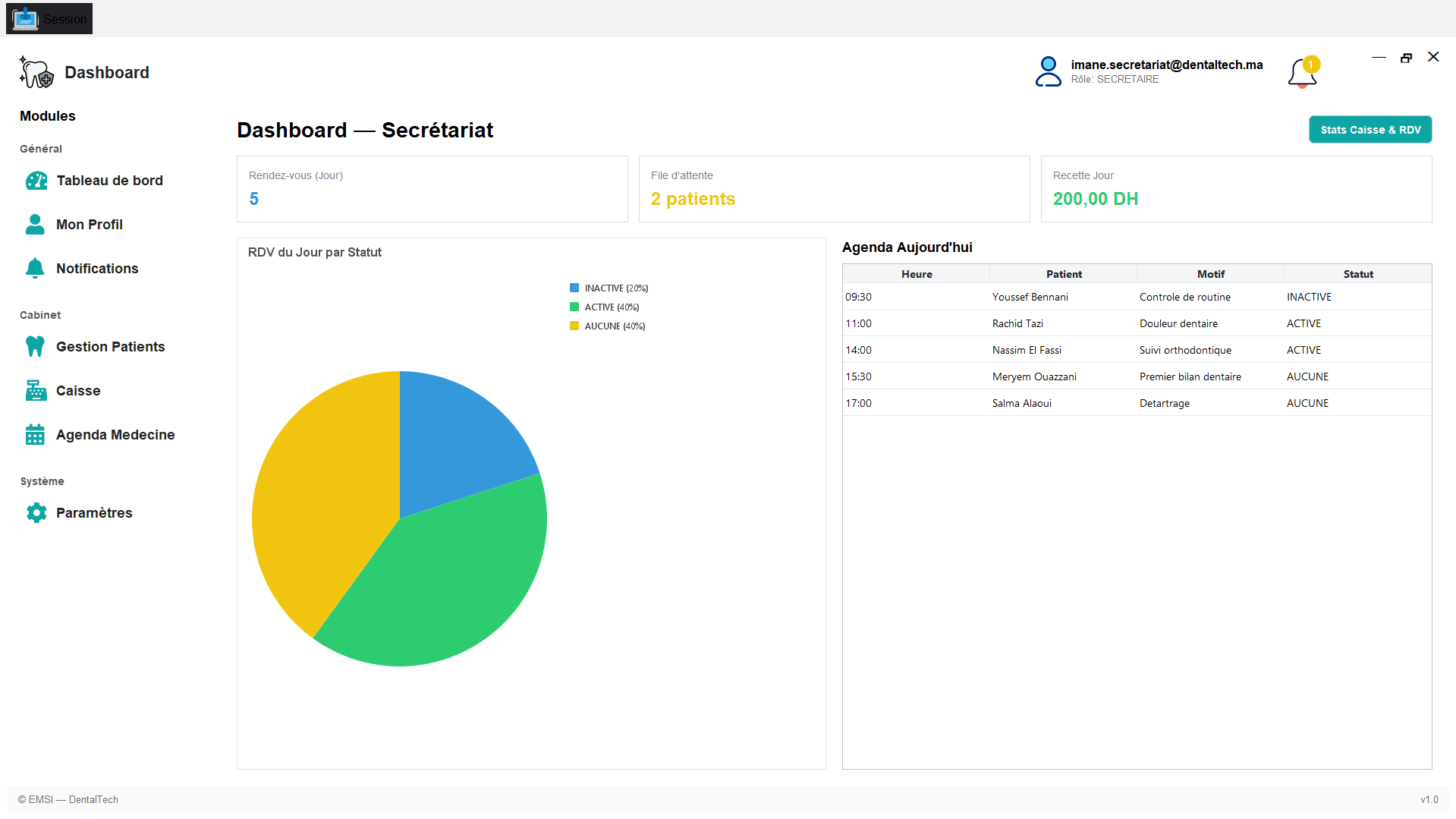Screen dimensions: 1456x819
Task: Select the Rachid Tazi patient cell
Action: tap(1063, 323)
